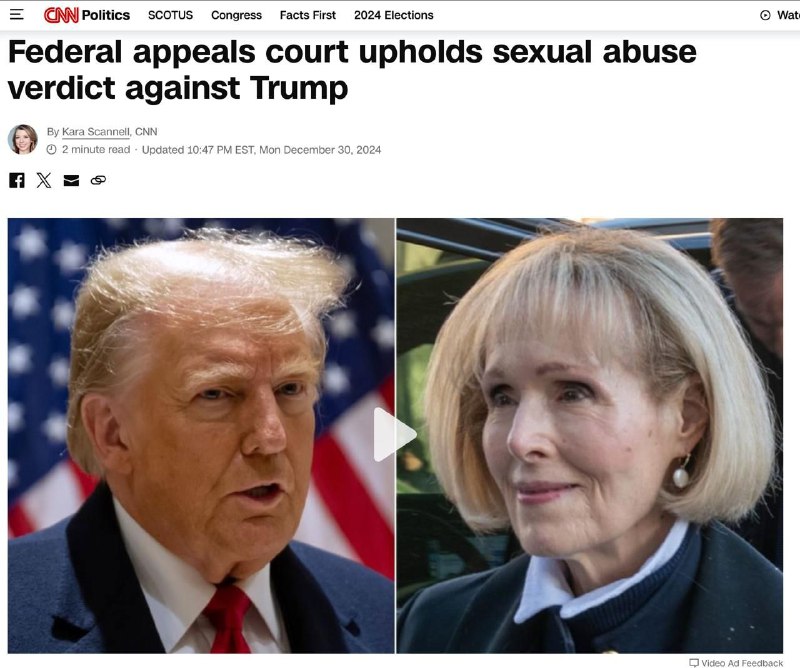Open the SCOTUS section
The width and height of the screenshot is (800, 668).
[170, 15]
